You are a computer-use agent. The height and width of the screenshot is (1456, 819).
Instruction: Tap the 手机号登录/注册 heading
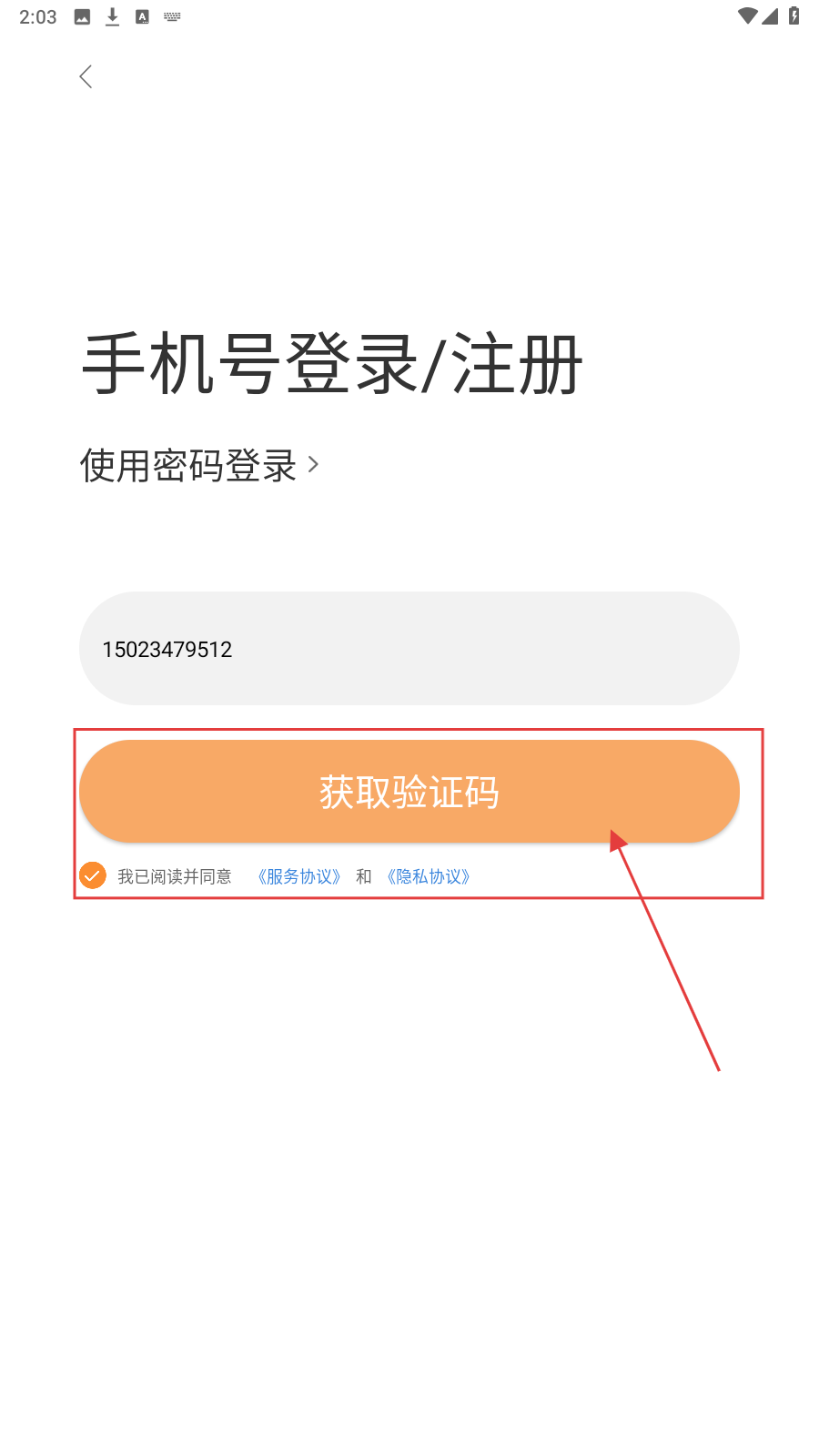point(332,364)
